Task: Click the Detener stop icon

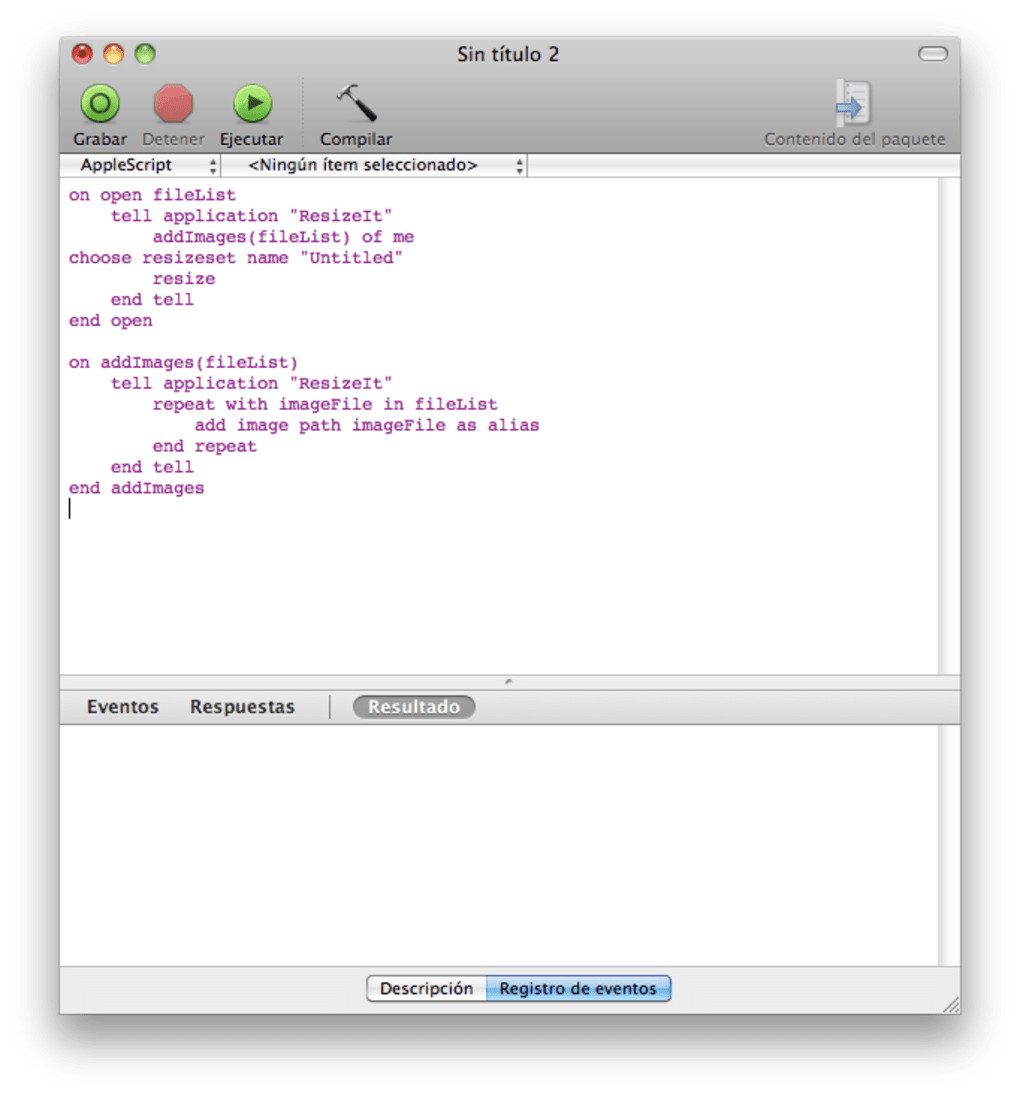Action: point(173,104)
